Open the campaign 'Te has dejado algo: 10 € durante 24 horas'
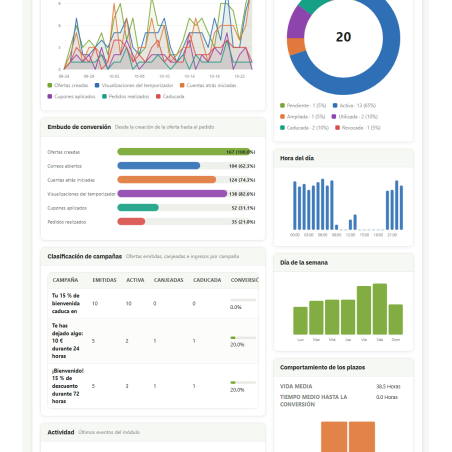 click(x=67, y=341)
